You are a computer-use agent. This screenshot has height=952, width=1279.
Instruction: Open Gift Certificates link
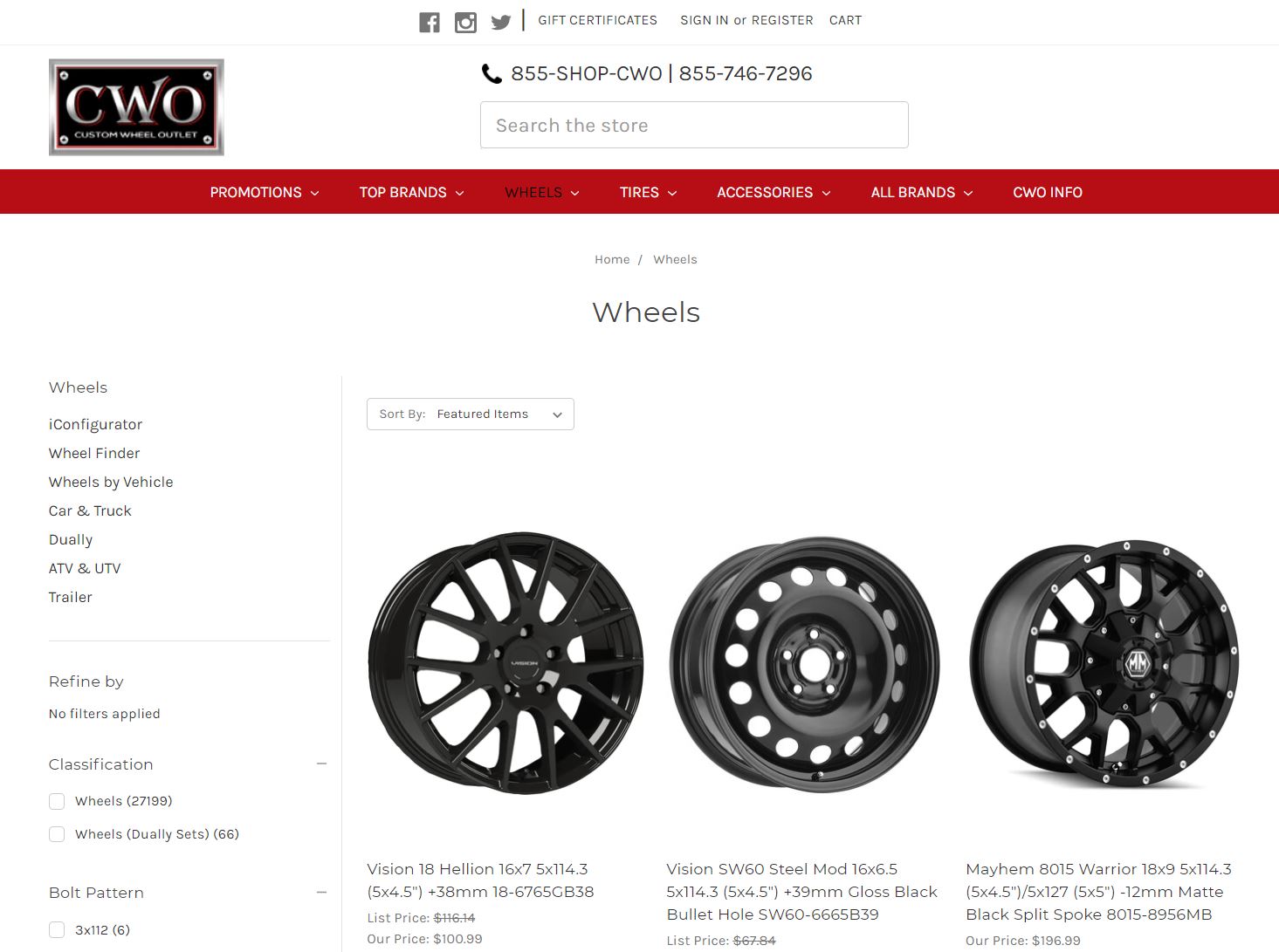598,20
